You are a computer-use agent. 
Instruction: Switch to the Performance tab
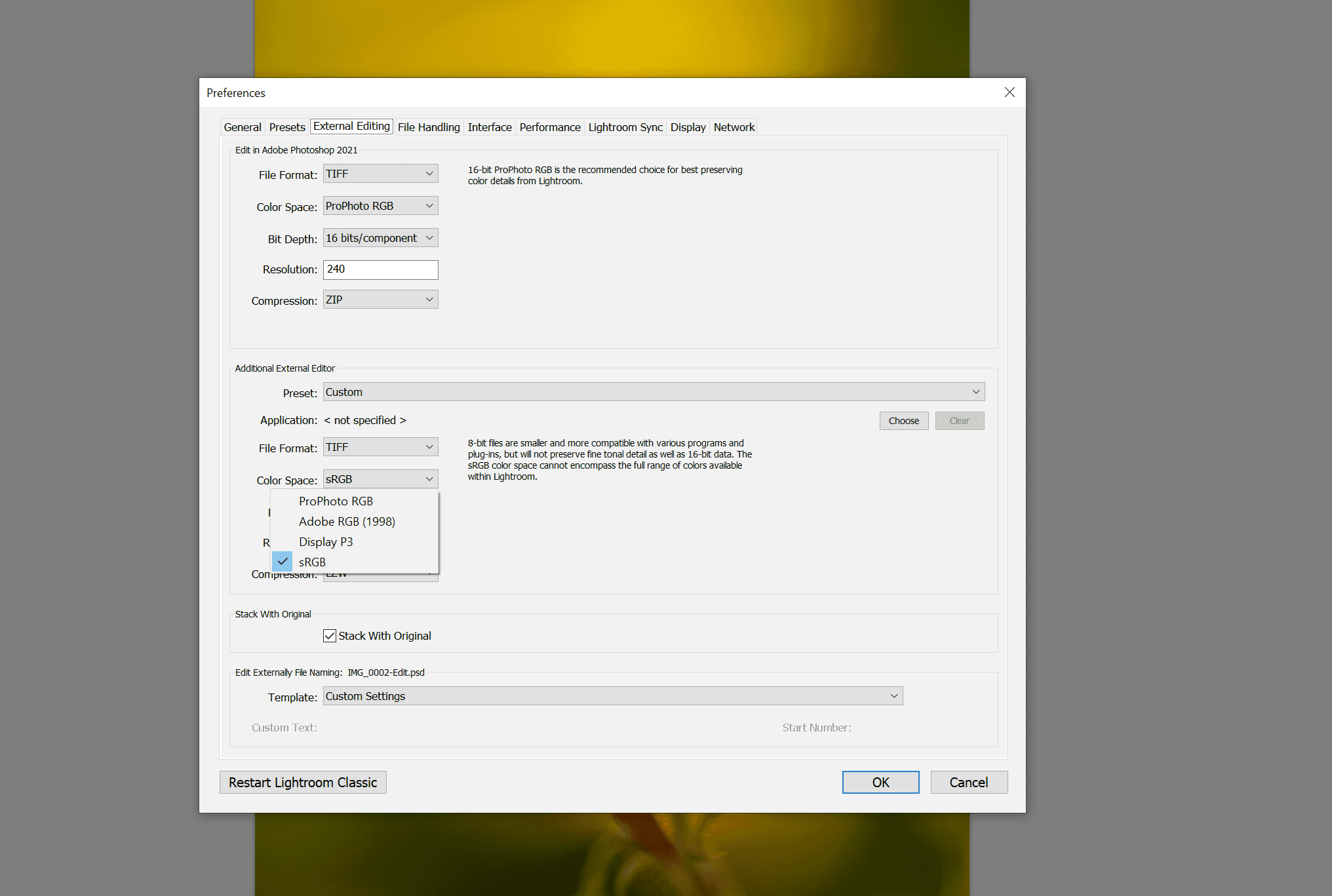point(549,127)
